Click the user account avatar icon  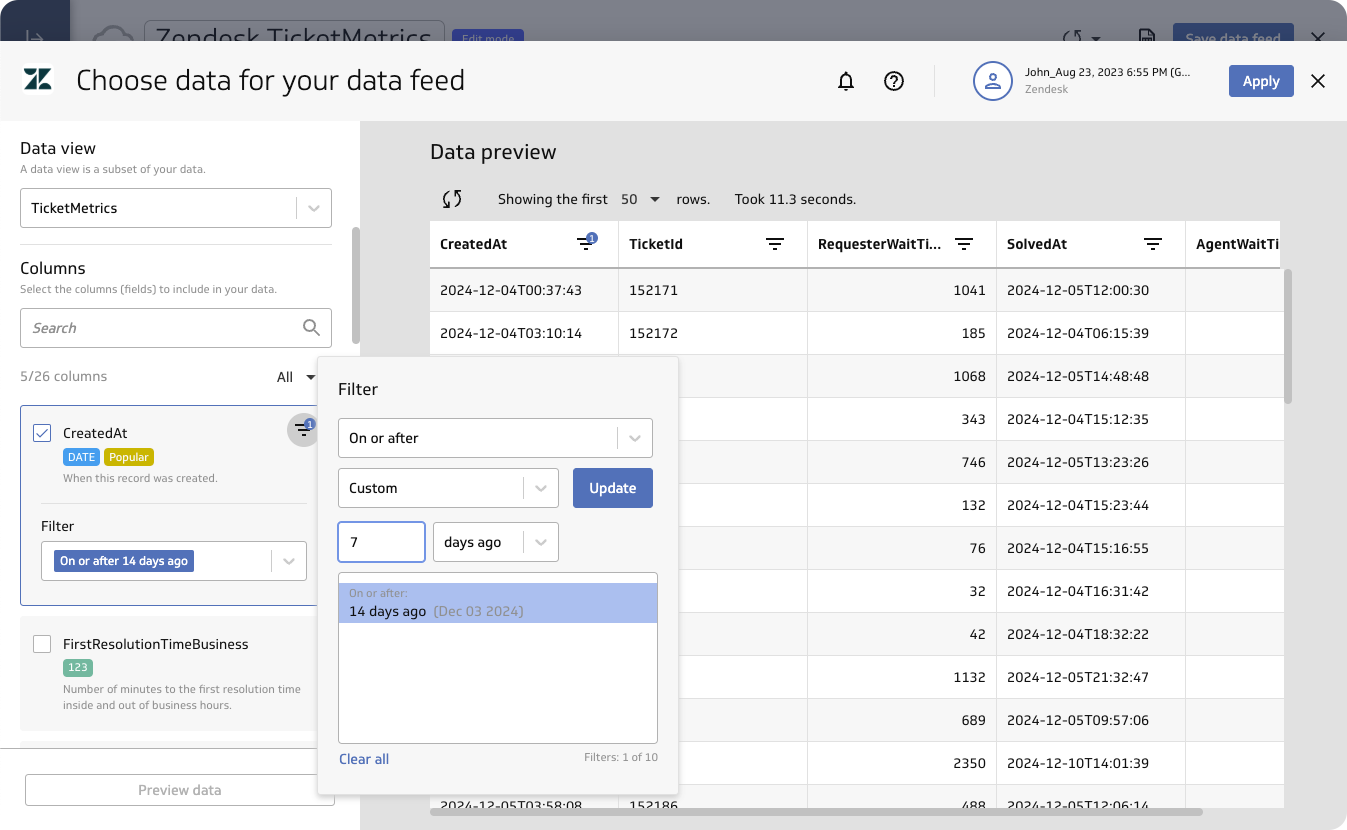pos(993,81)
